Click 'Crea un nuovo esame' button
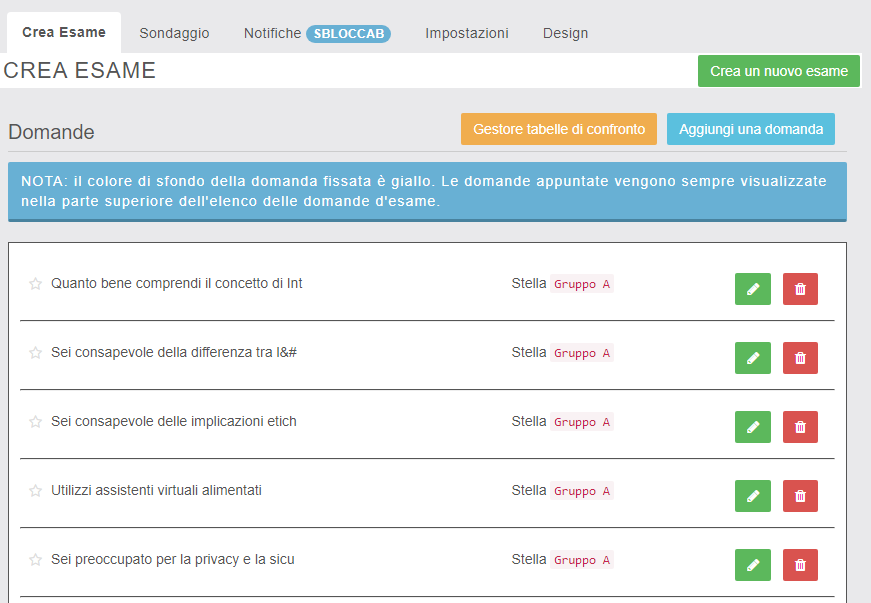This screenshot has height=603, width=871. pos(778,71)
